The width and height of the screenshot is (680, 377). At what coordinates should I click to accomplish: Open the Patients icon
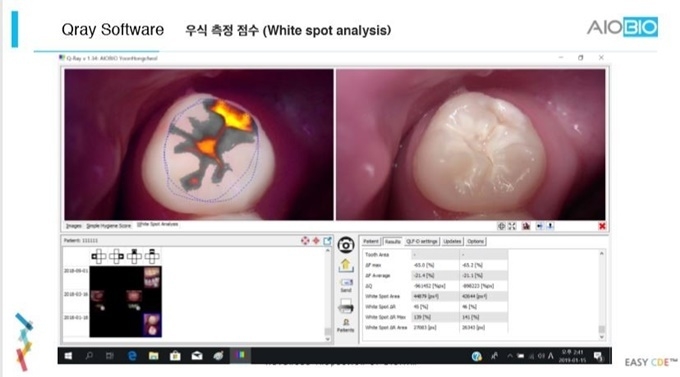point(346,325)
